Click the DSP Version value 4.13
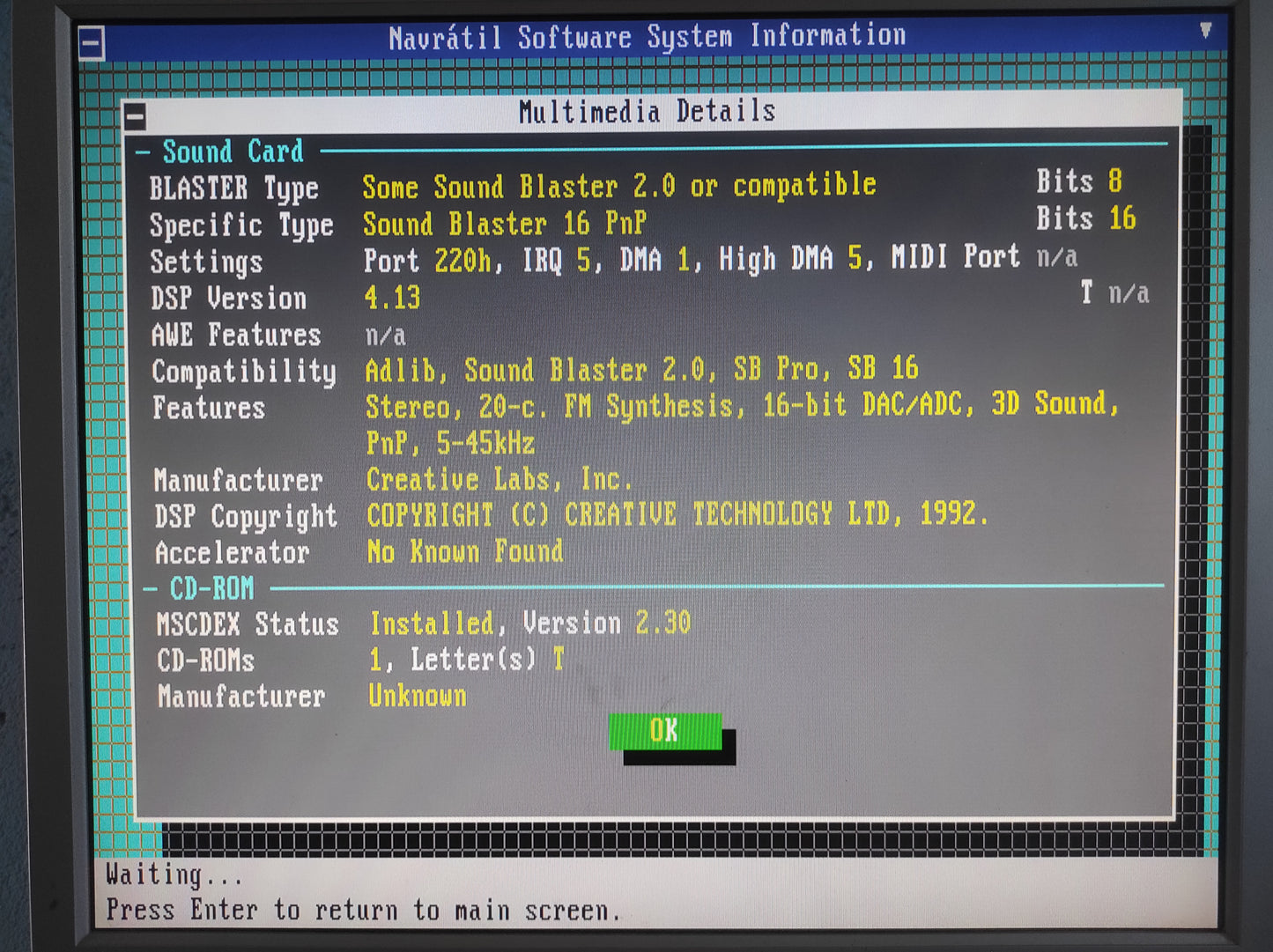1273x952 pixels. tap(393, 298)
